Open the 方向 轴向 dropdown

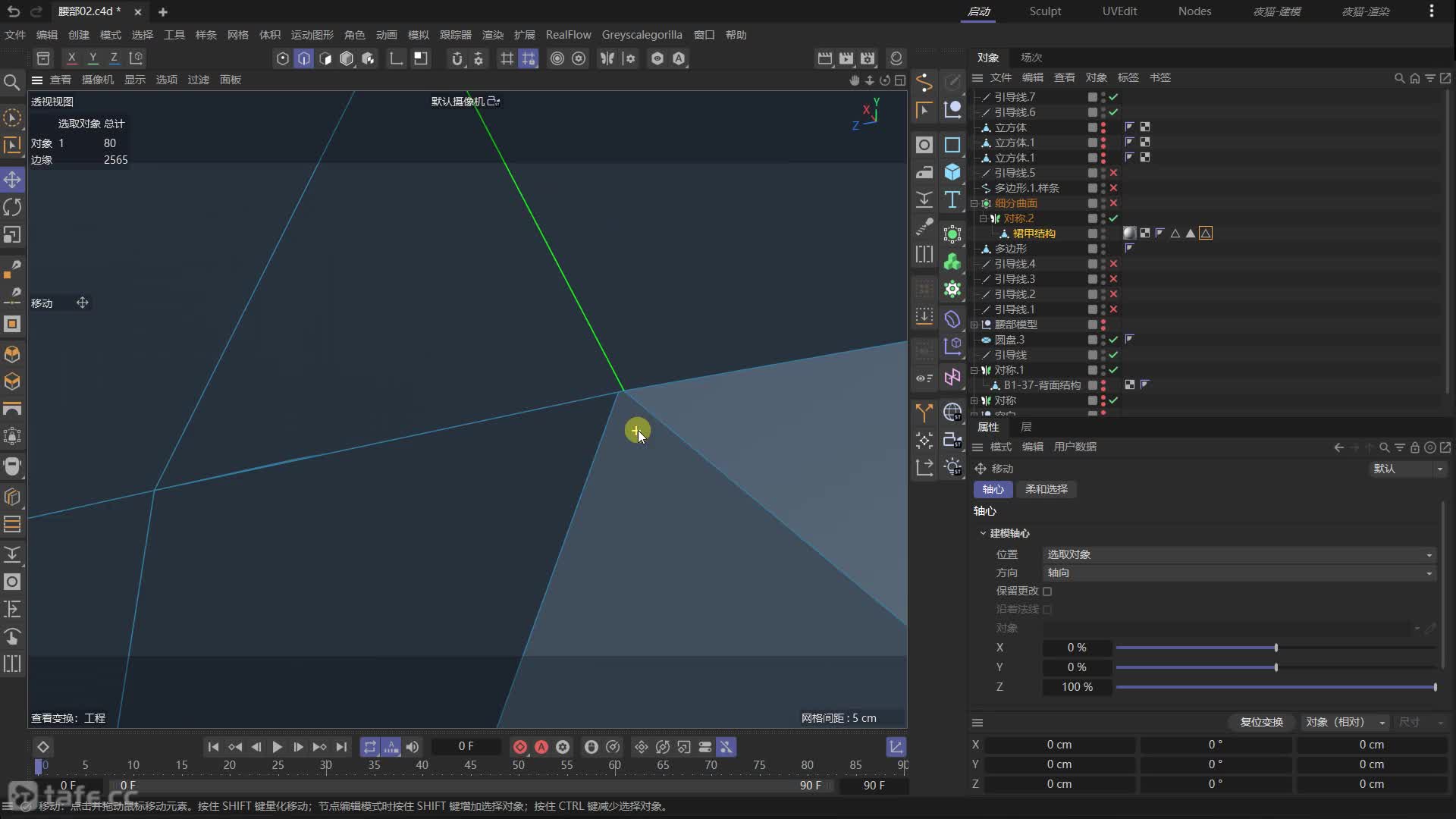click(1239, 573)
